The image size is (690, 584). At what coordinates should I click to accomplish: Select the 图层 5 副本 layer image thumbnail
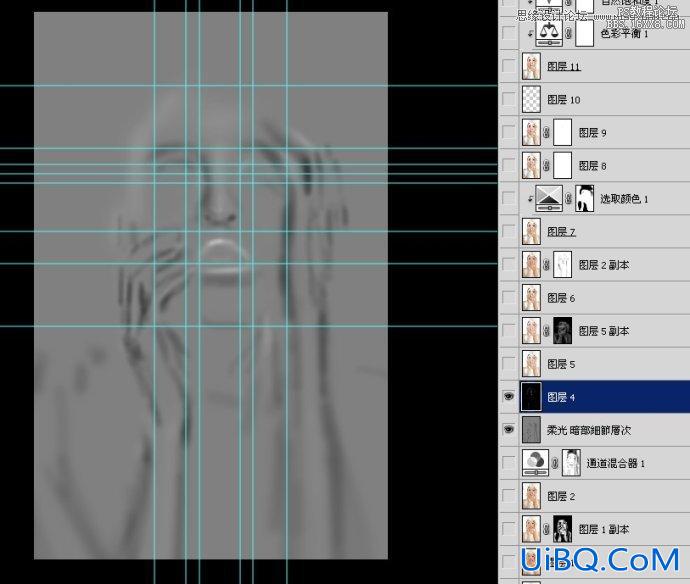point(531,331)
